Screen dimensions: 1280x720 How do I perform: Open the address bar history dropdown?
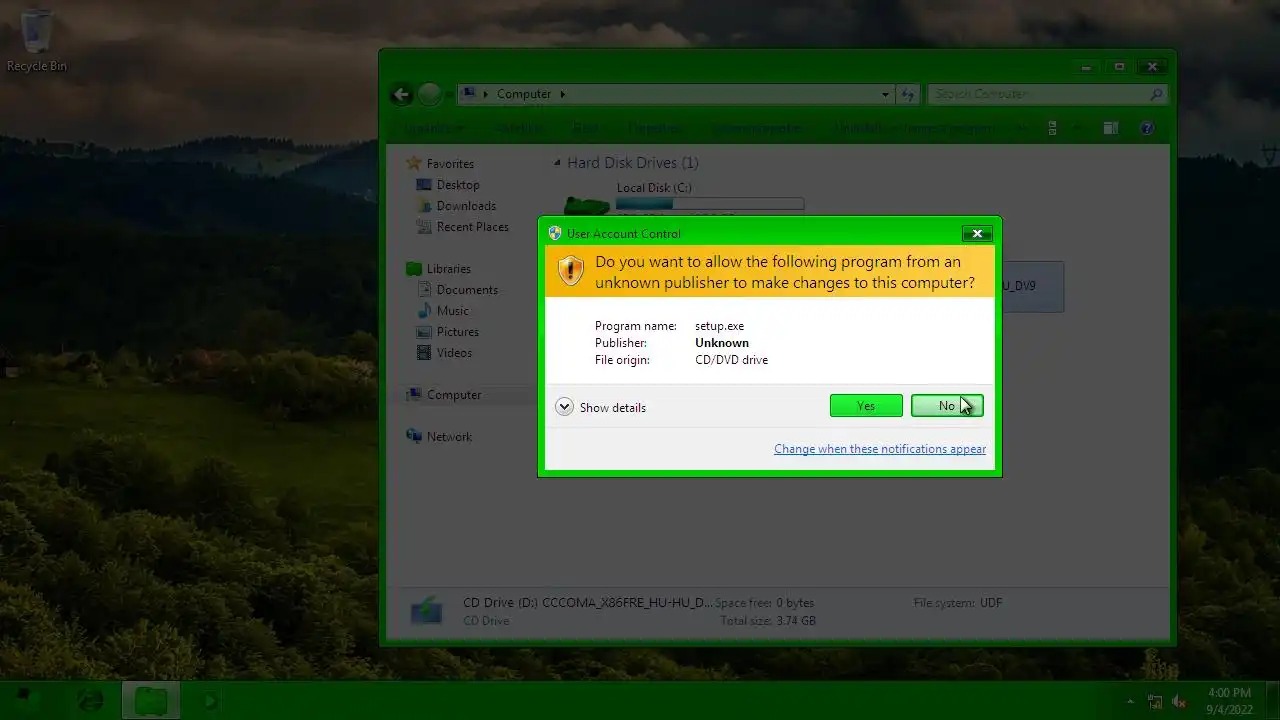tap(885, 94)
